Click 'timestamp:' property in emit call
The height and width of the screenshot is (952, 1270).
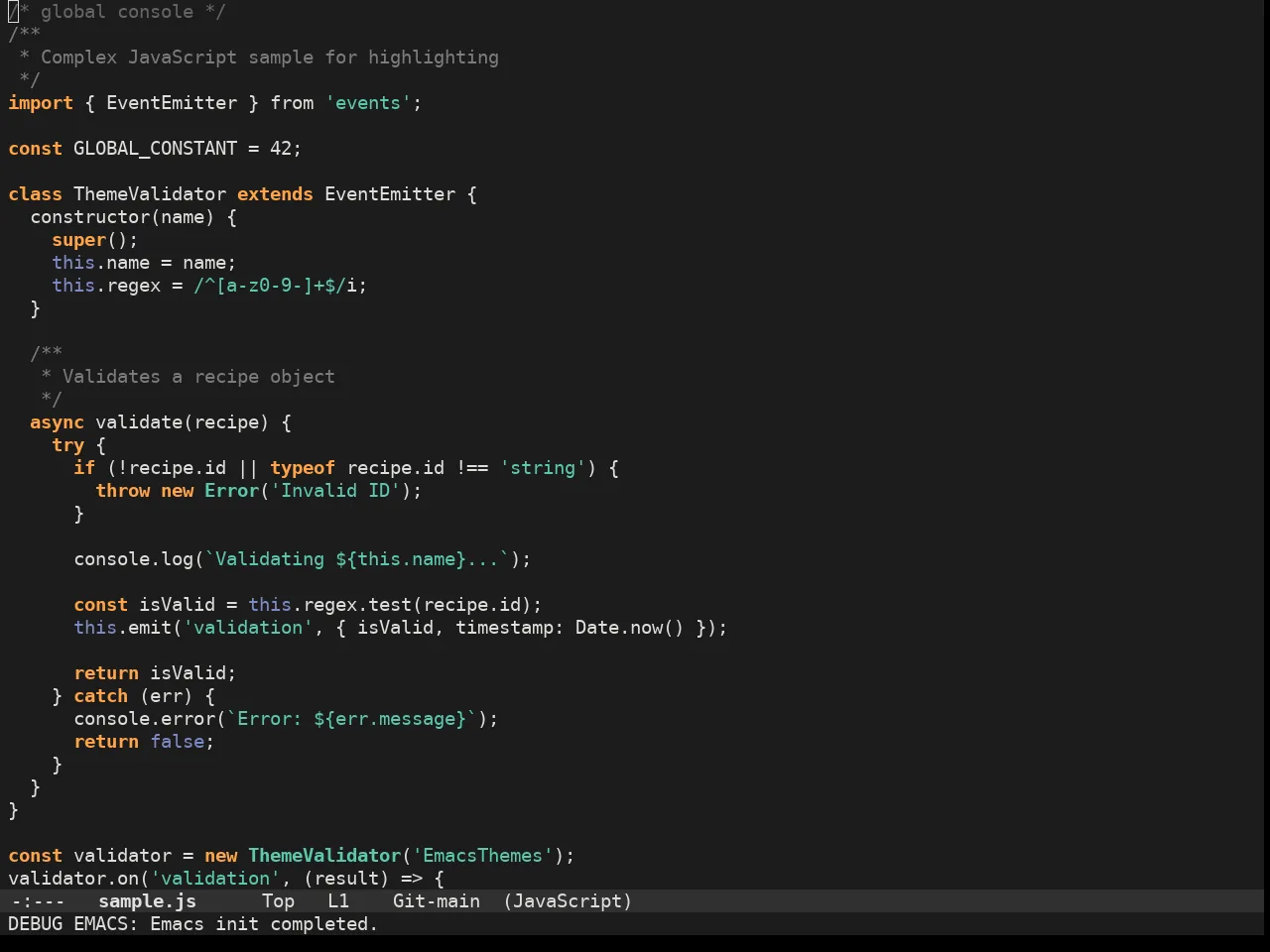510,628
